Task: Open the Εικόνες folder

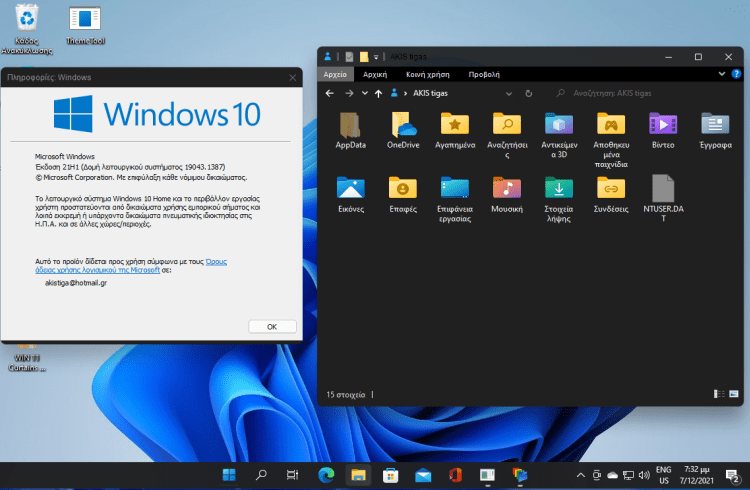Action: [x=351, y=194]
